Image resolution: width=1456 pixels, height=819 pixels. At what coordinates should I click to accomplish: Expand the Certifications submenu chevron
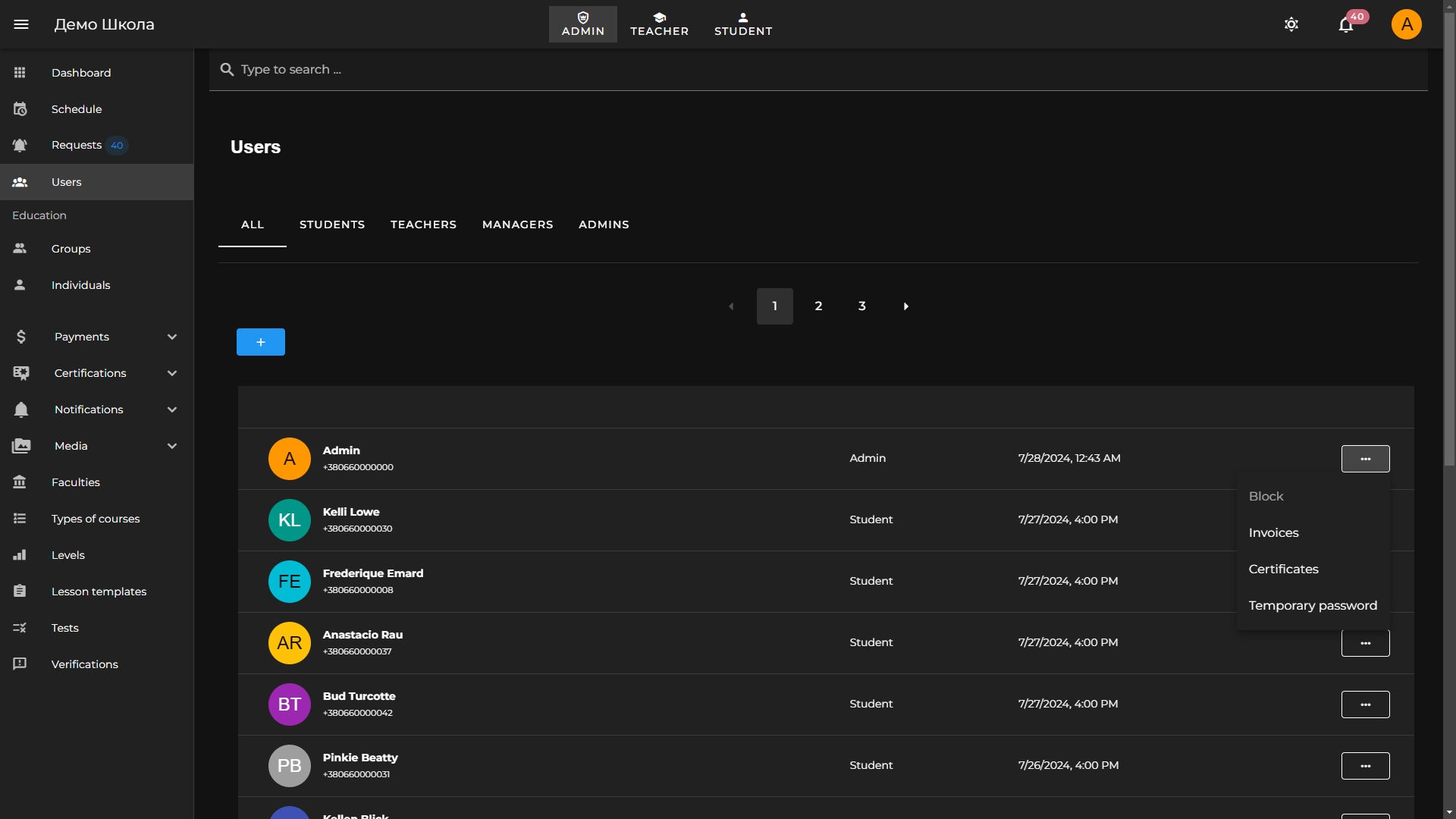[x=172, y=373]
